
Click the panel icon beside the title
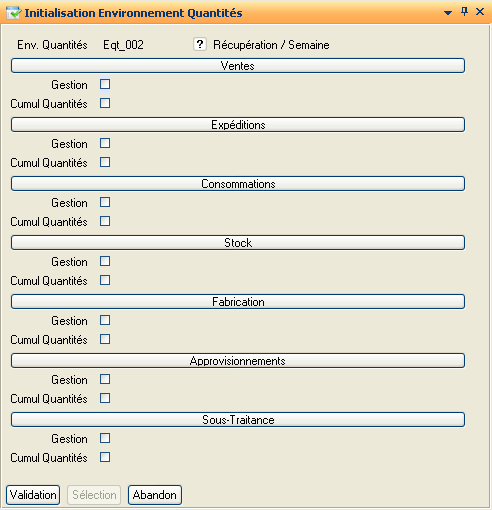tap(13, 13)
